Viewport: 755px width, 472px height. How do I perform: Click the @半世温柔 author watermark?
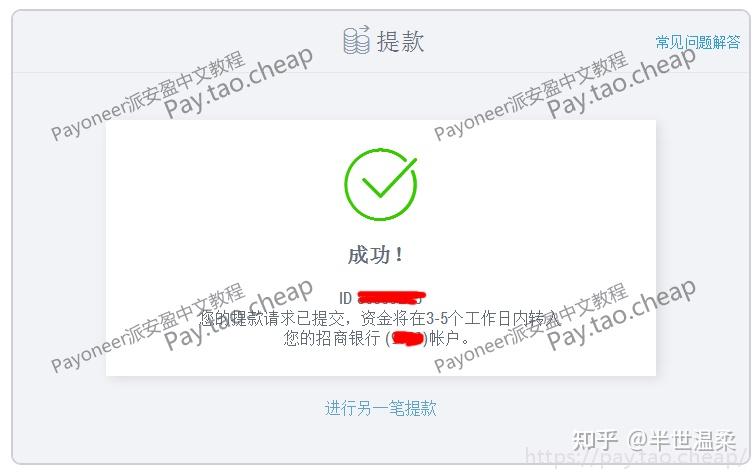click(x=682, y=441)
